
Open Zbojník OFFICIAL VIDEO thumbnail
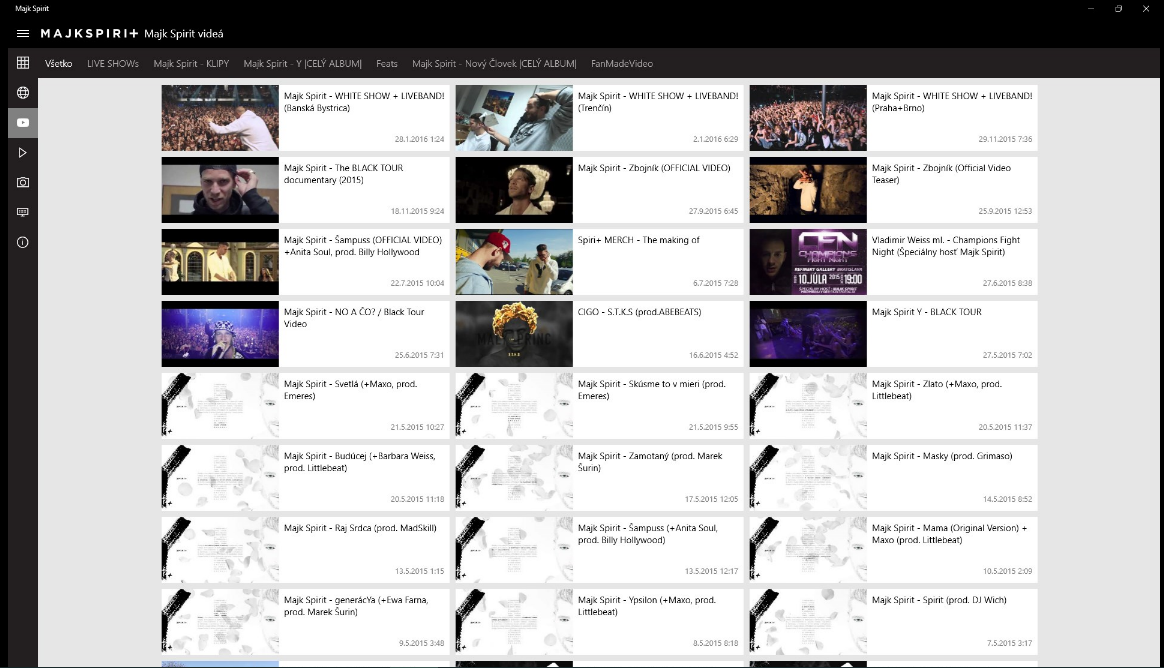tap(514, 190)
